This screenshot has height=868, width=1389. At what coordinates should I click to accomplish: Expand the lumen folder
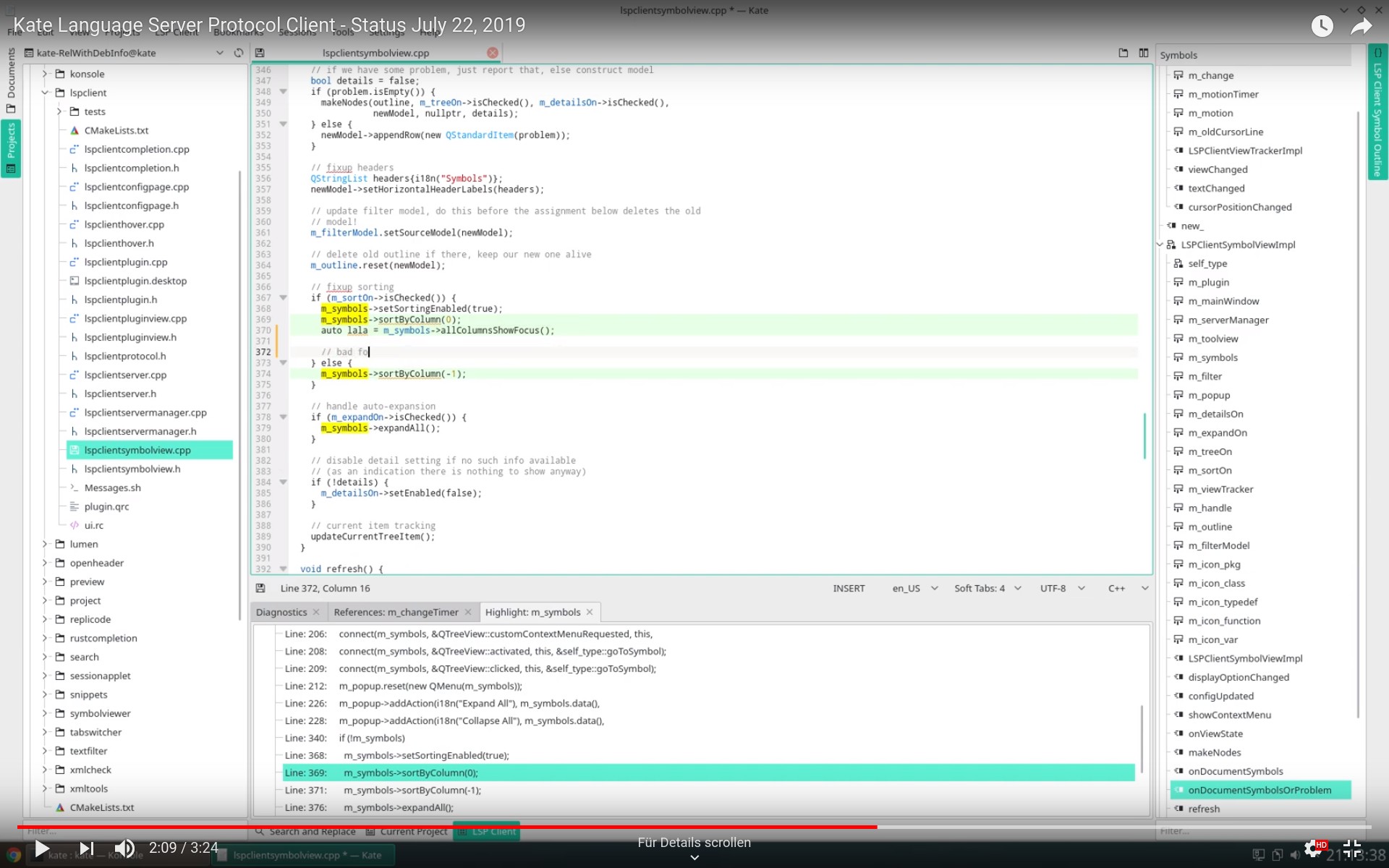click(45, 544)
